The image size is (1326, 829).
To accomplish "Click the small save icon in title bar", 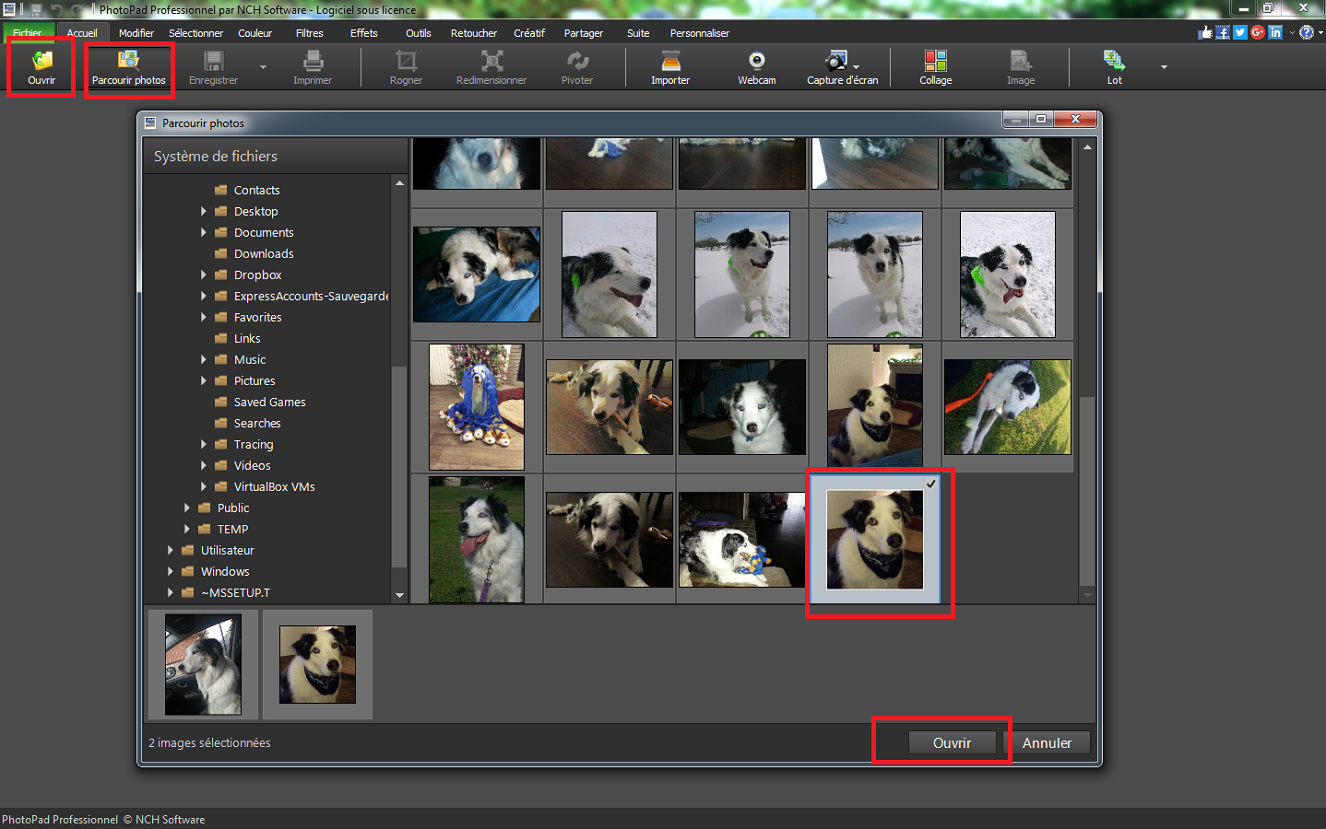I will pyautogui.click(x=37, y=10).
